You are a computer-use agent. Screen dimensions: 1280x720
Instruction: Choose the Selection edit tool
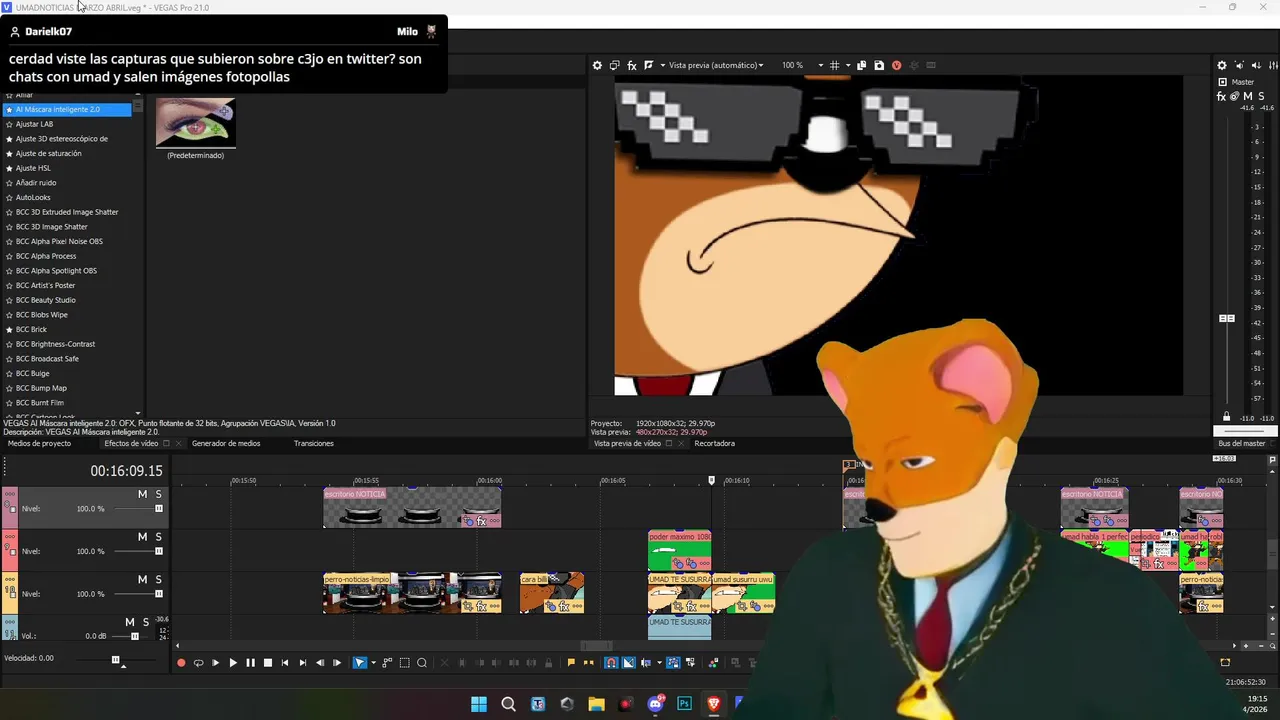coord(404,662)
